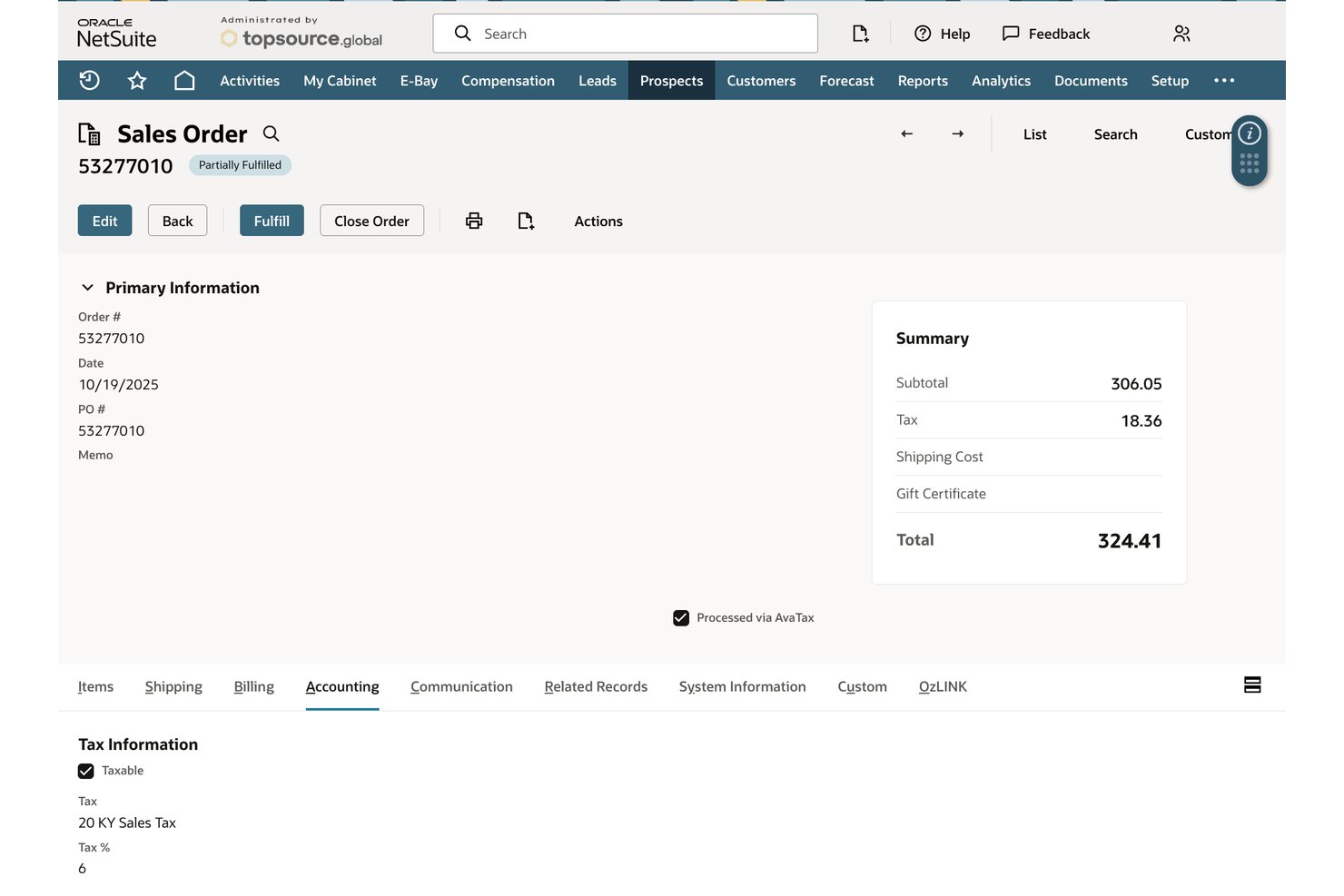Open the Actions dropdown menu
1344x896 pixels.
[598, 222]
